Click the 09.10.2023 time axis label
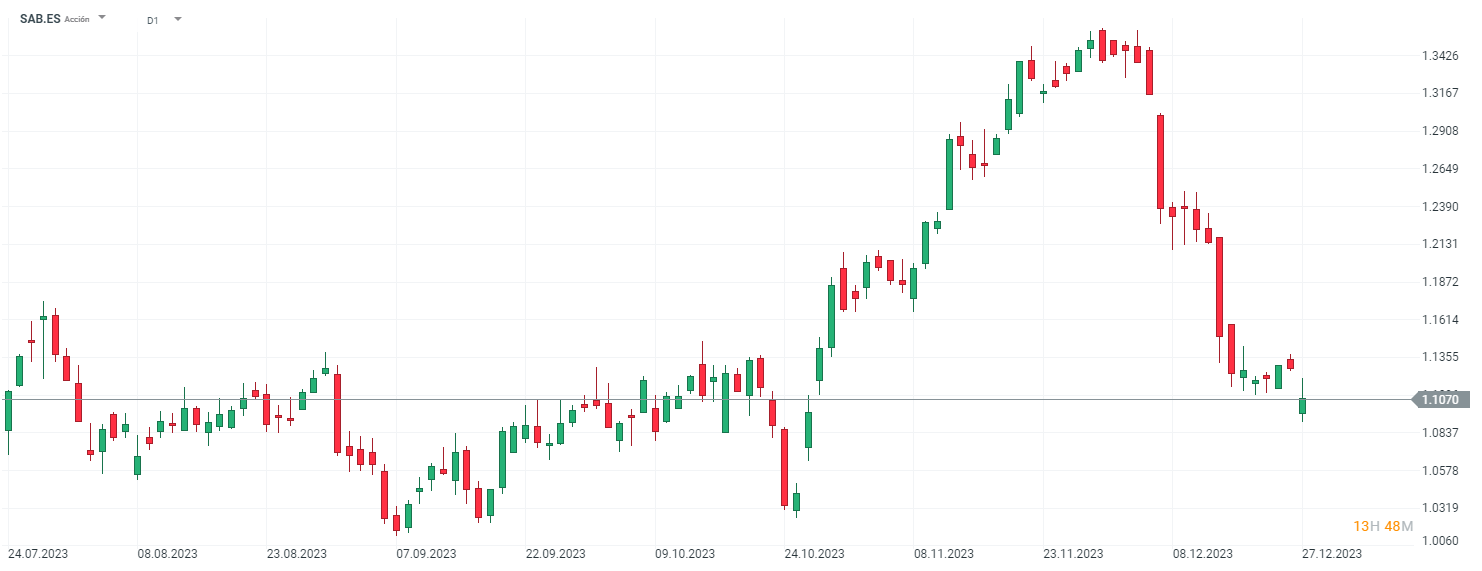Image resolution: width=1482 pixels, height=571 pixels. [x=685, y=554]
